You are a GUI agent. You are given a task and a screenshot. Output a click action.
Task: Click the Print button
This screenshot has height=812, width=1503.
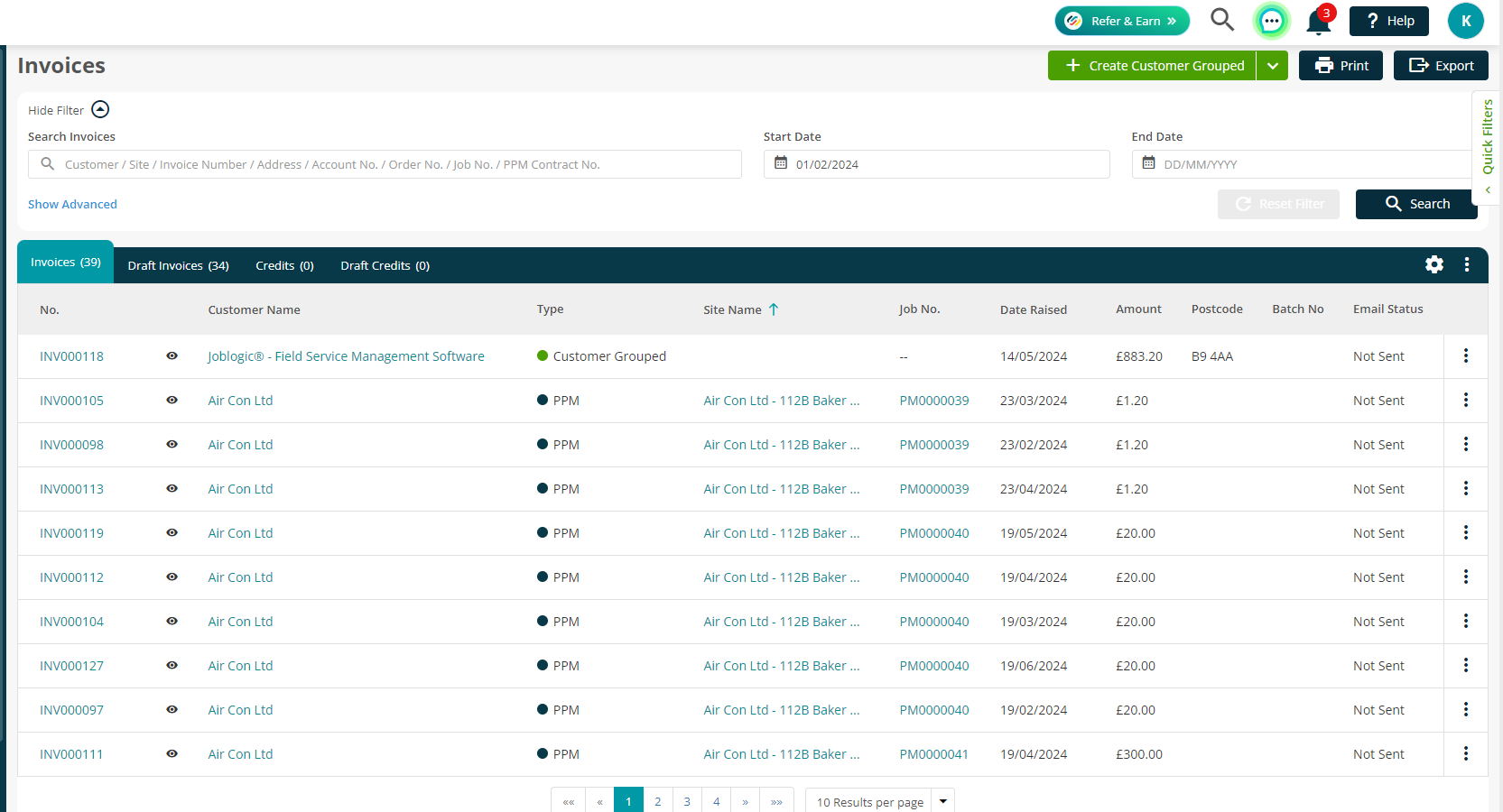pyautogui.click(x=1341, y=65)
